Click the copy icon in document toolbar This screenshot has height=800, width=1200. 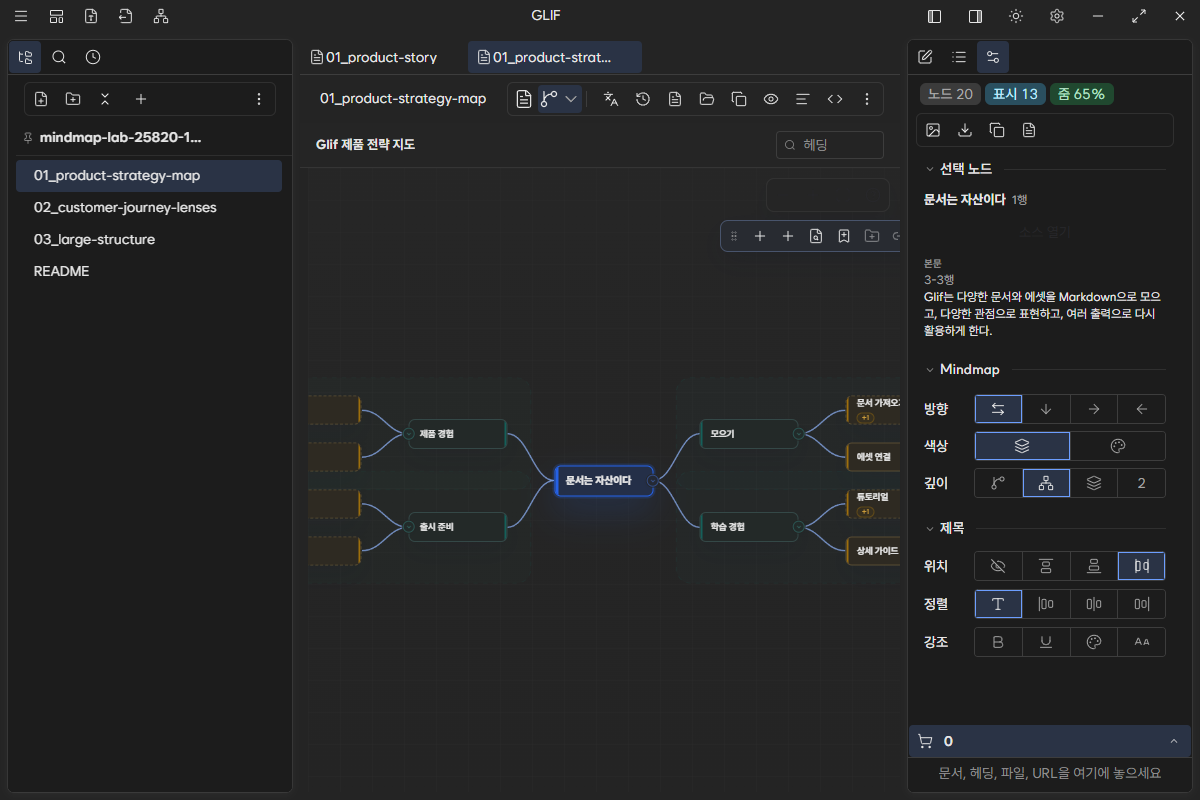coord(739,99)
